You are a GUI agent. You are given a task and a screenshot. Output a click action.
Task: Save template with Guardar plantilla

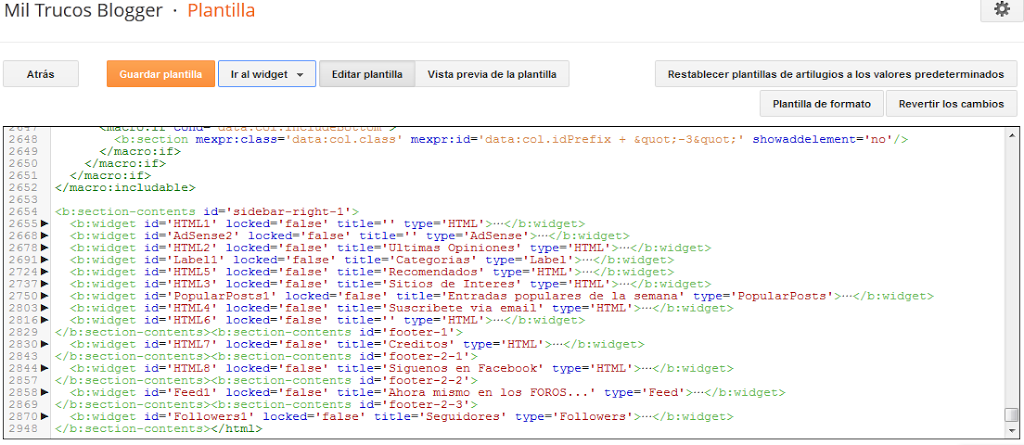click(x=161, y=74)
